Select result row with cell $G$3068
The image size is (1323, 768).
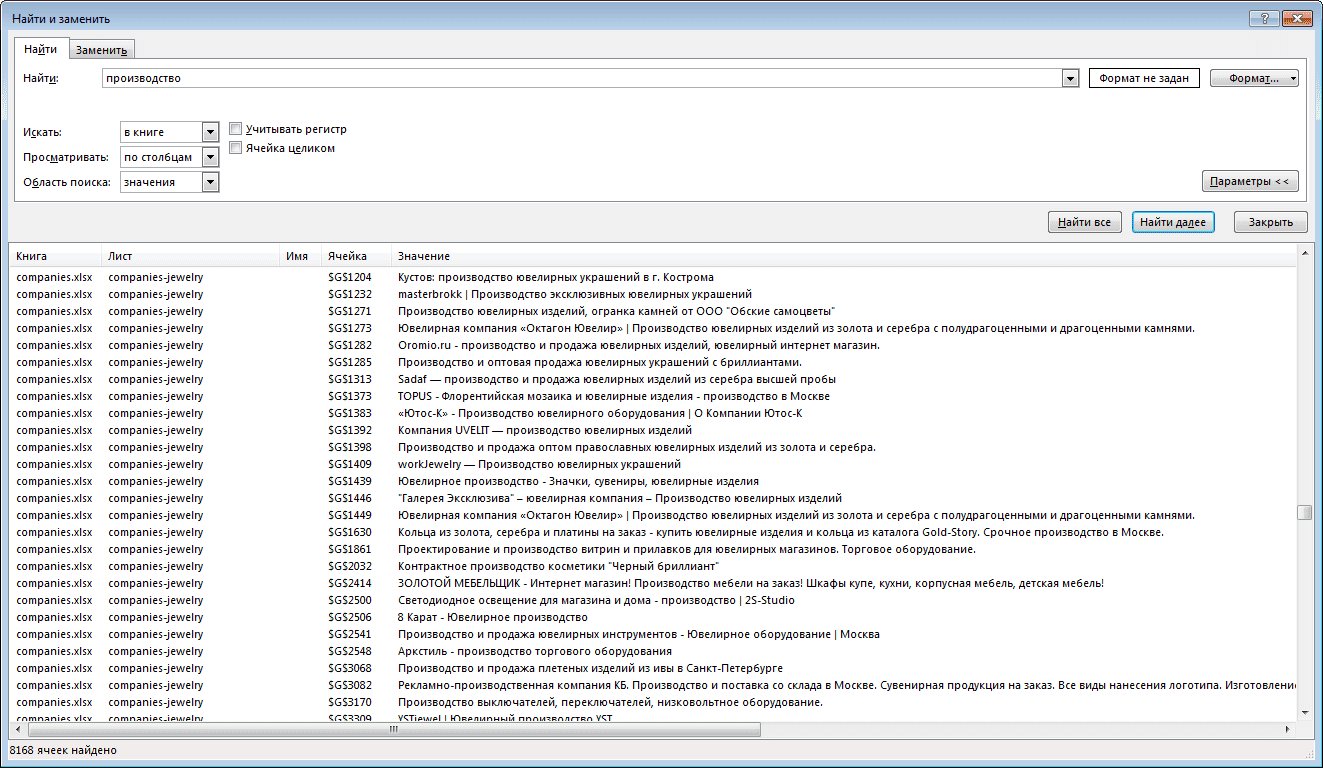pos(653,668)
